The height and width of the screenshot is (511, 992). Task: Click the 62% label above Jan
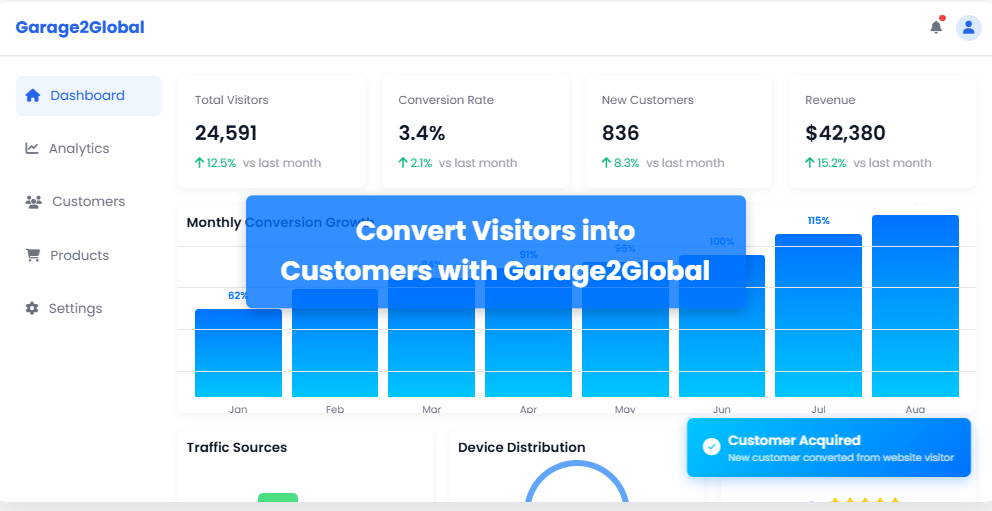coord(238,295)
